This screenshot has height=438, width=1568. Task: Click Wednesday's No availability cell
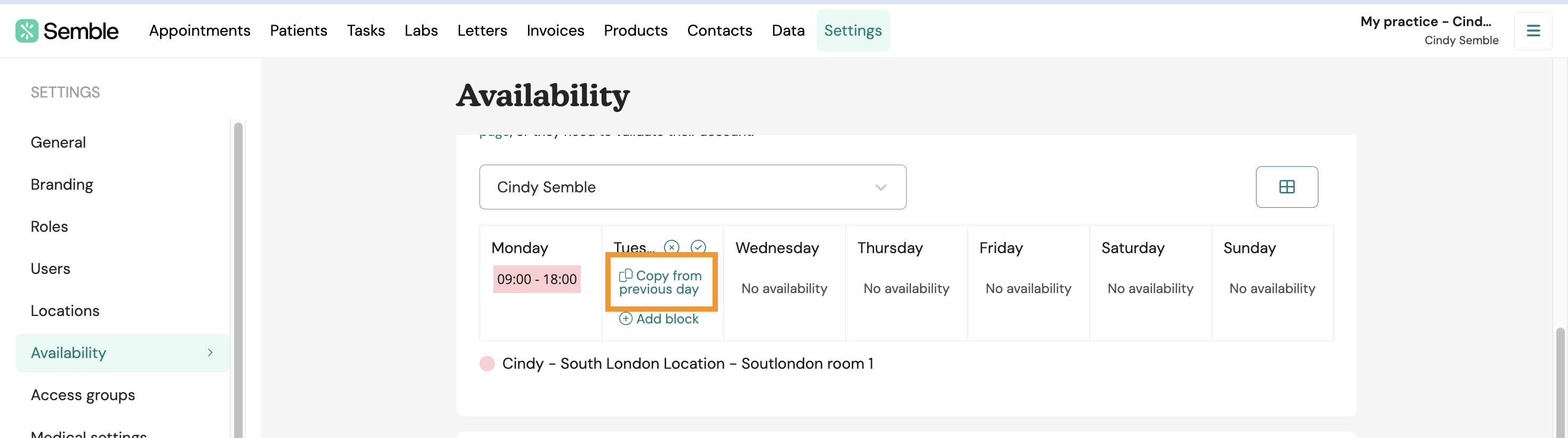point(785,288)
